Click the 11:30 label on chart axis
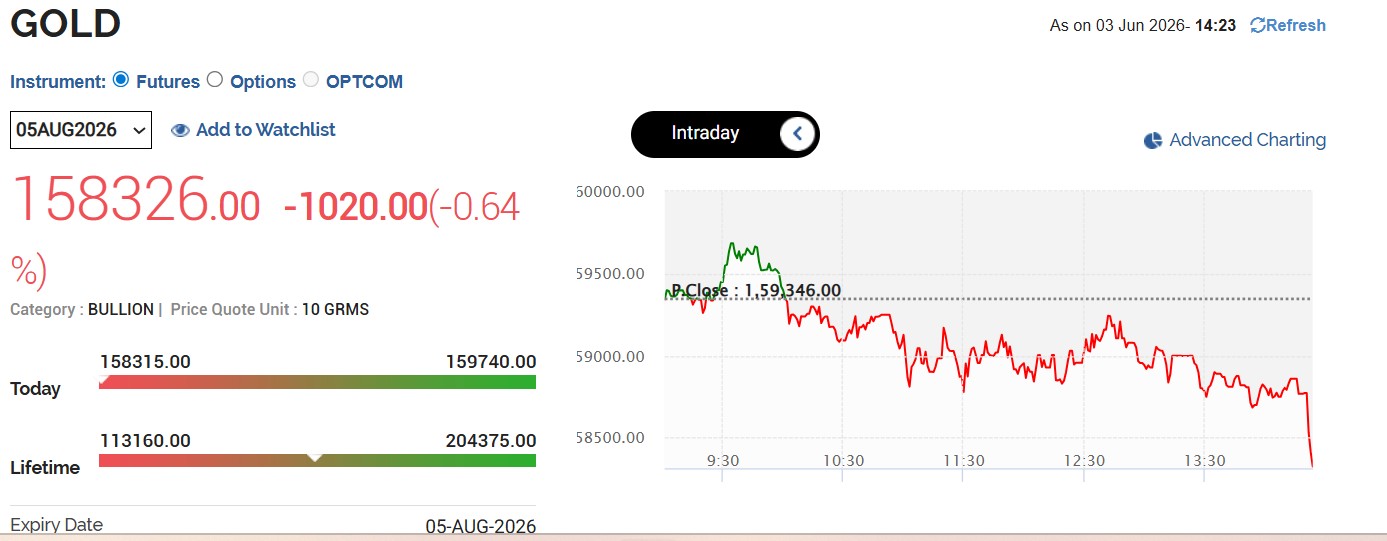 pyautogui.click(x=963, y=461)
